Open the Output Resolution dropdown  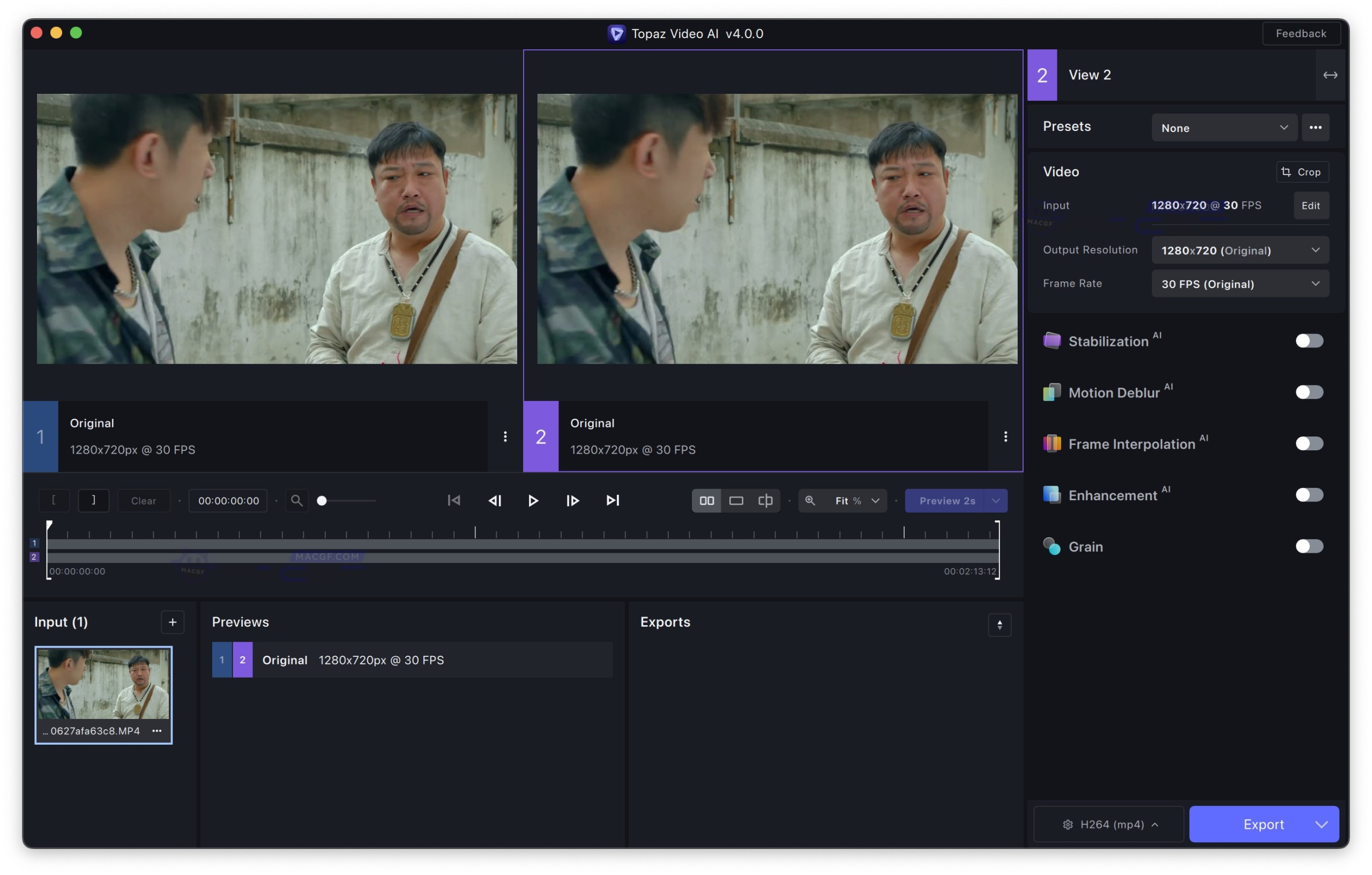coord(1240,250)
